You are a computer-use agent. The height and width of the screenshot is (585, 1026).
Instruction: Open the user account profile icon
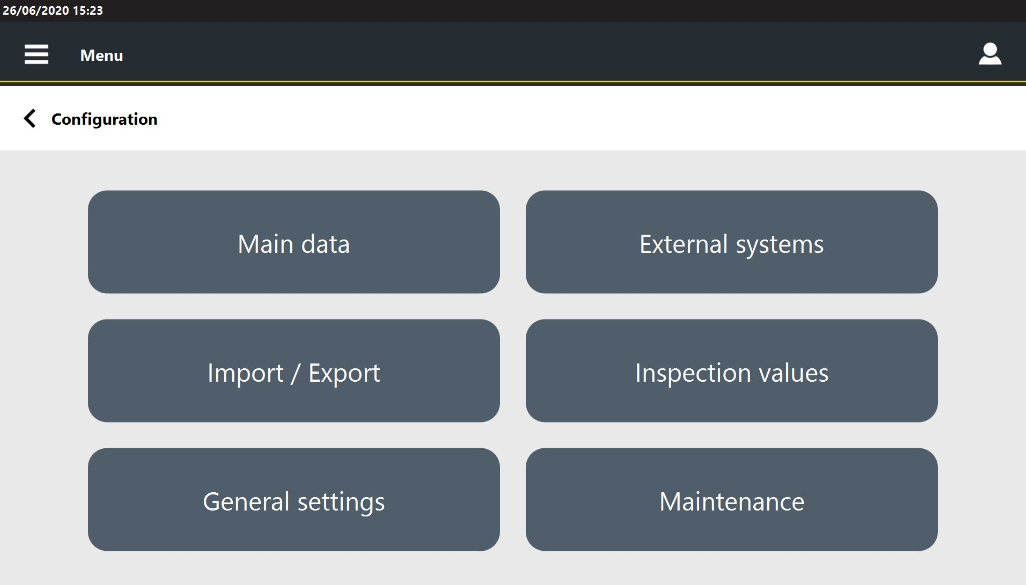(989, 55)
